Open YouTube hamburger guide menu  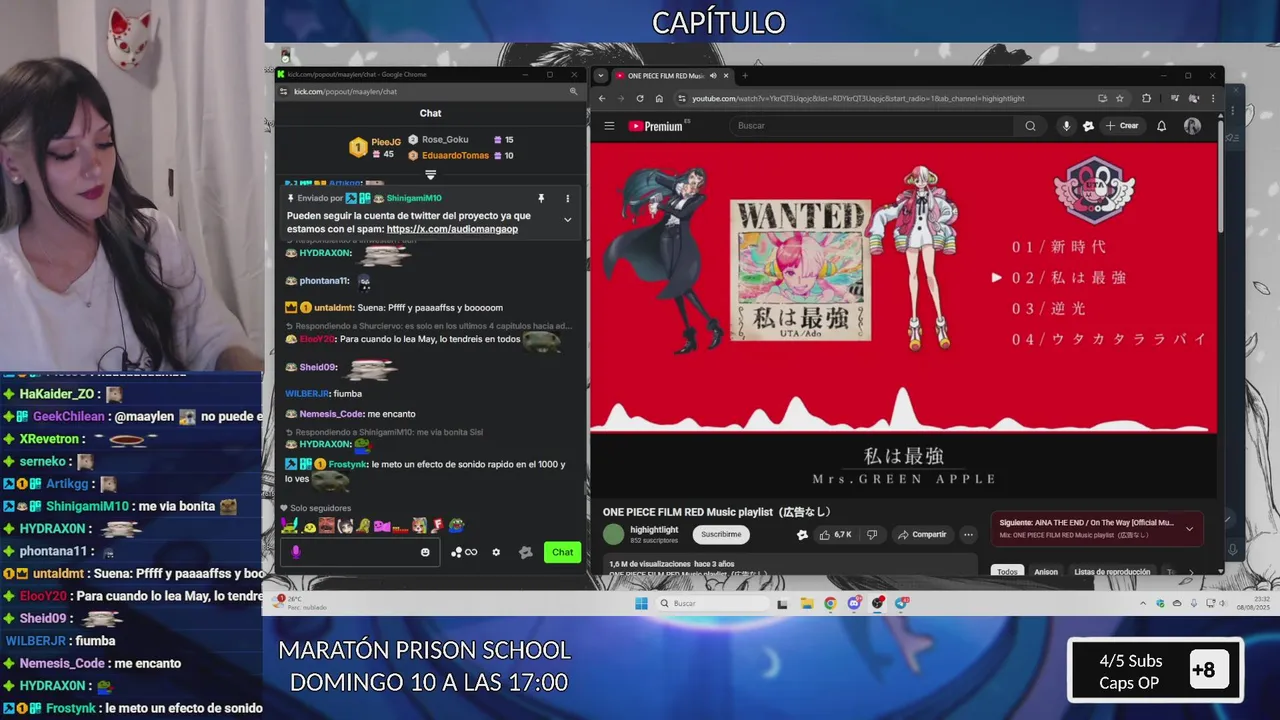coord(609,126)
